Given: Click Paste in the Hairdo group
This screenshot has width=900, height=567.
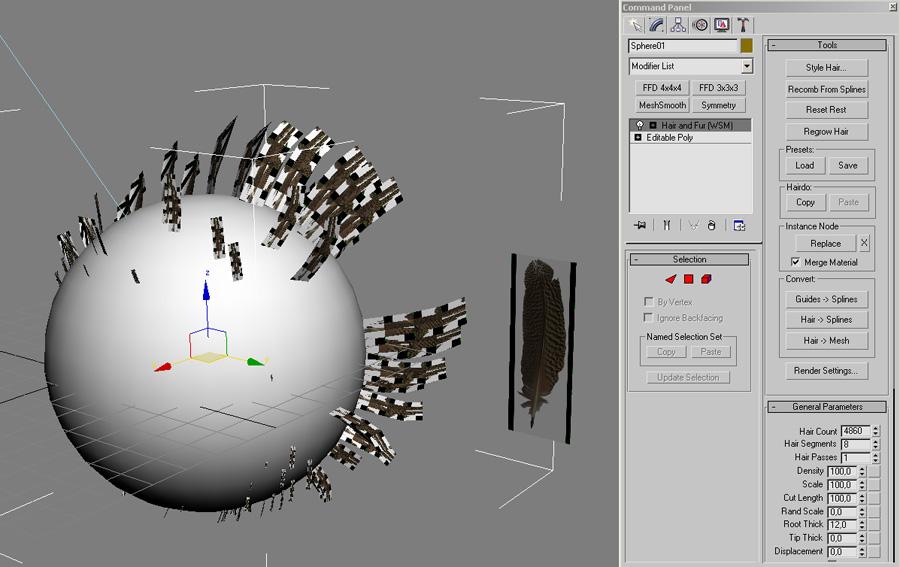Looking at the screenshot, I should (x=848, y=202).
